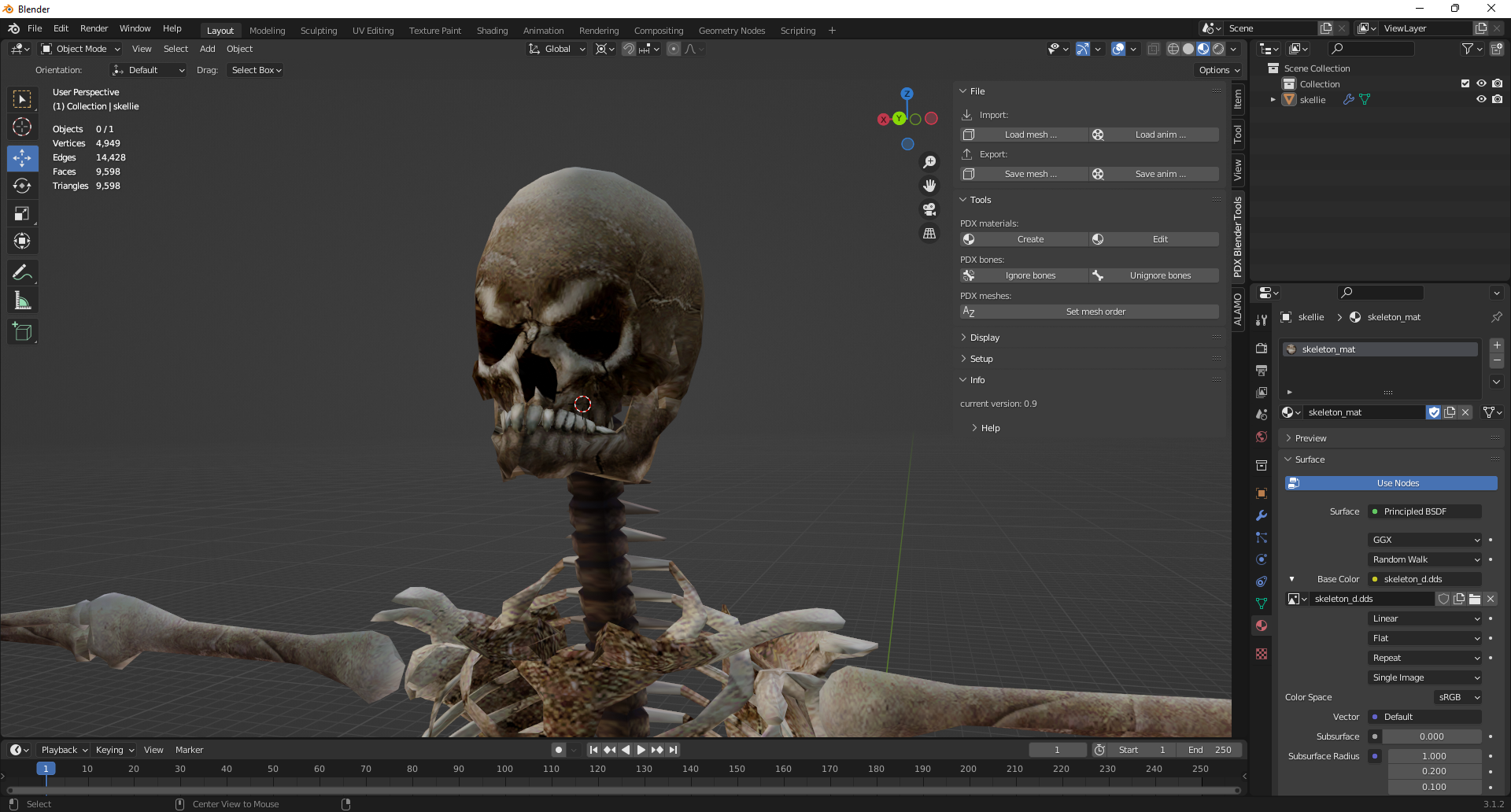Open the Render menu
The height and width of the screenshot is (812, 1511).
[x=94, y=28]
